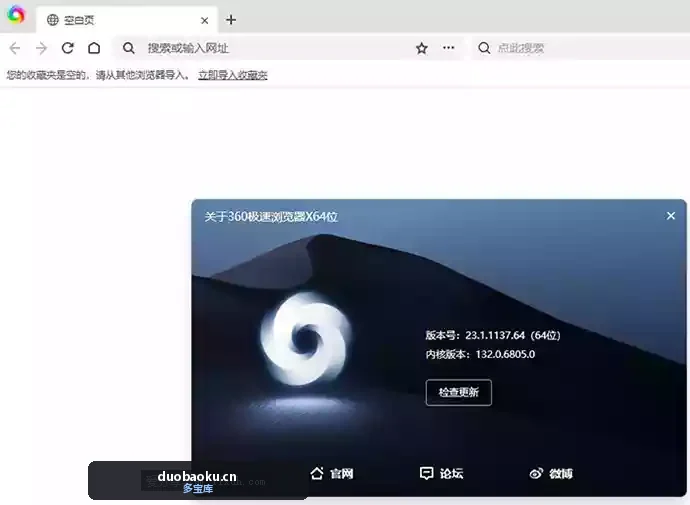The image size is (690, 505).
Task: Close the 空白页 tab
Action: pyautogui.click(x=205, y=20)
